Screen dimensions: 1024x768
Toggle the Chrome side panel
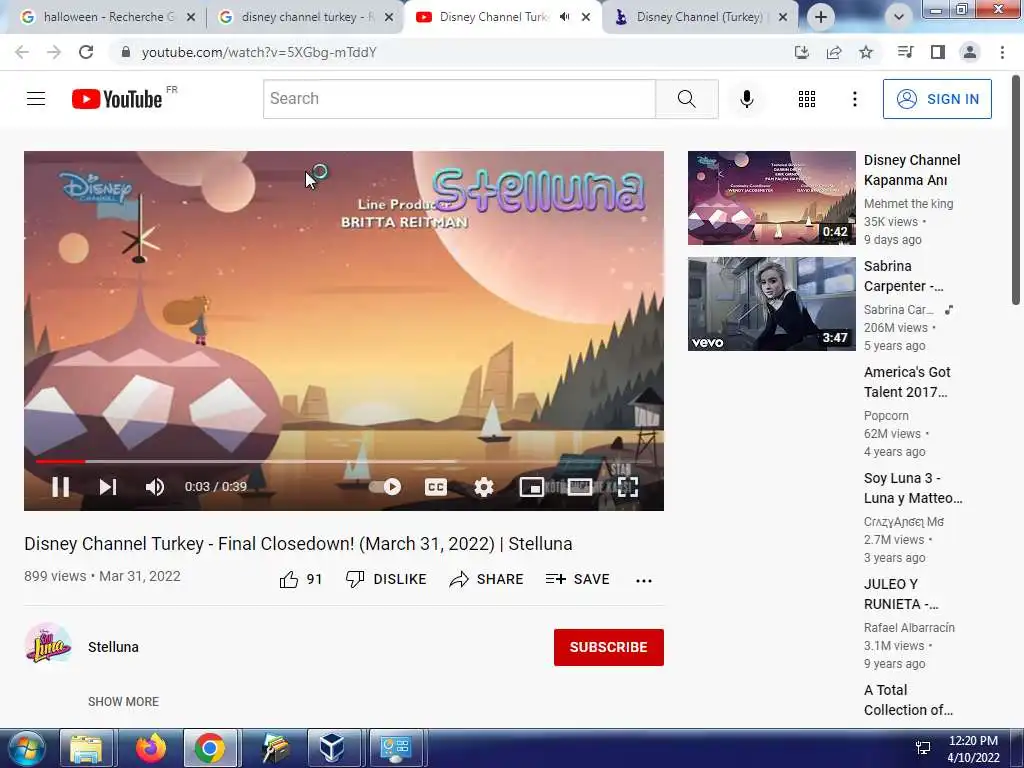point(938,52)
